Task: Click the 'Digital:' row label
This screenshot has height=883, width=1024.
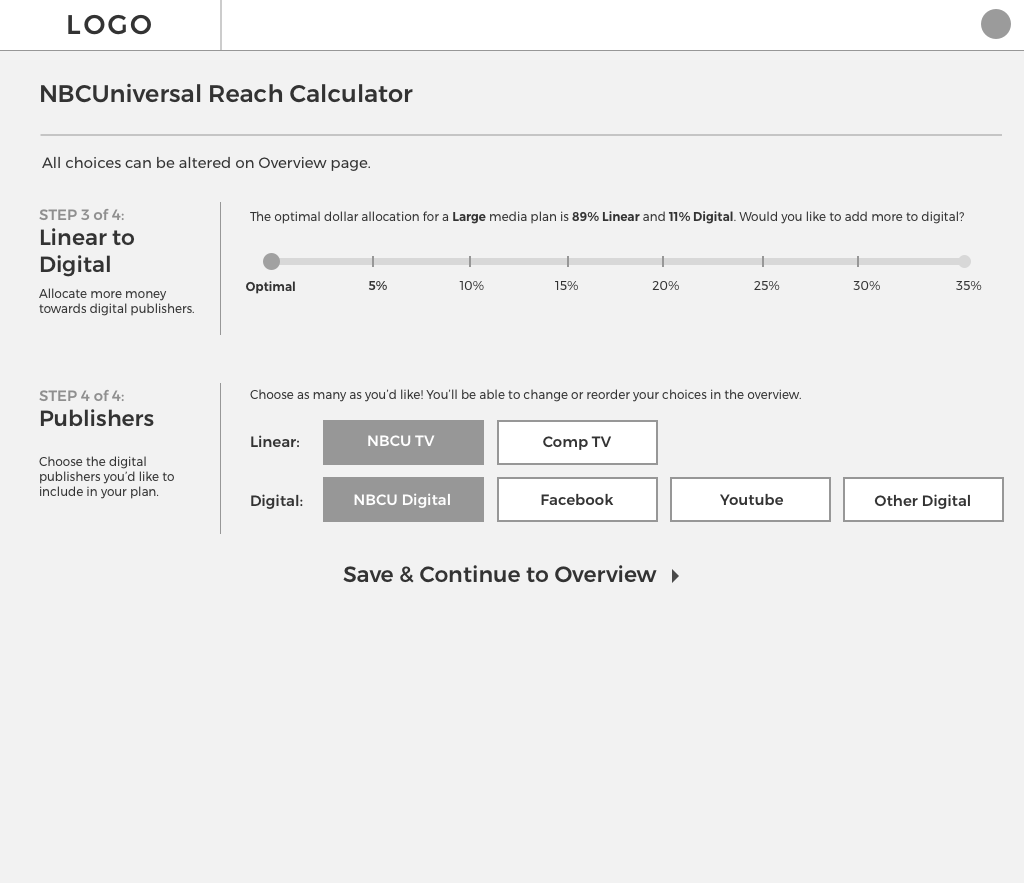Action: [x=277, y=501]
